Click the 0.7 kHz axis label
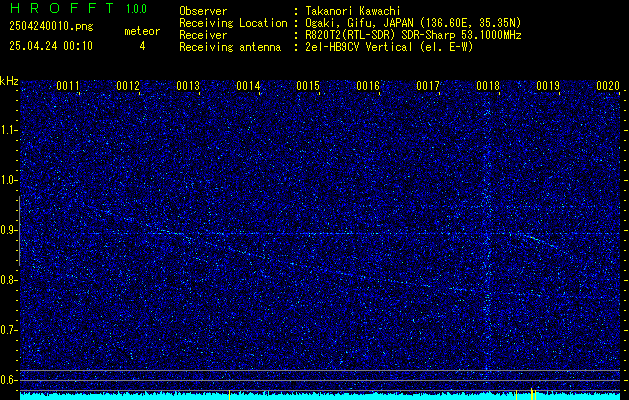Screen dimensions: 629x400 [x=8, y=330]
